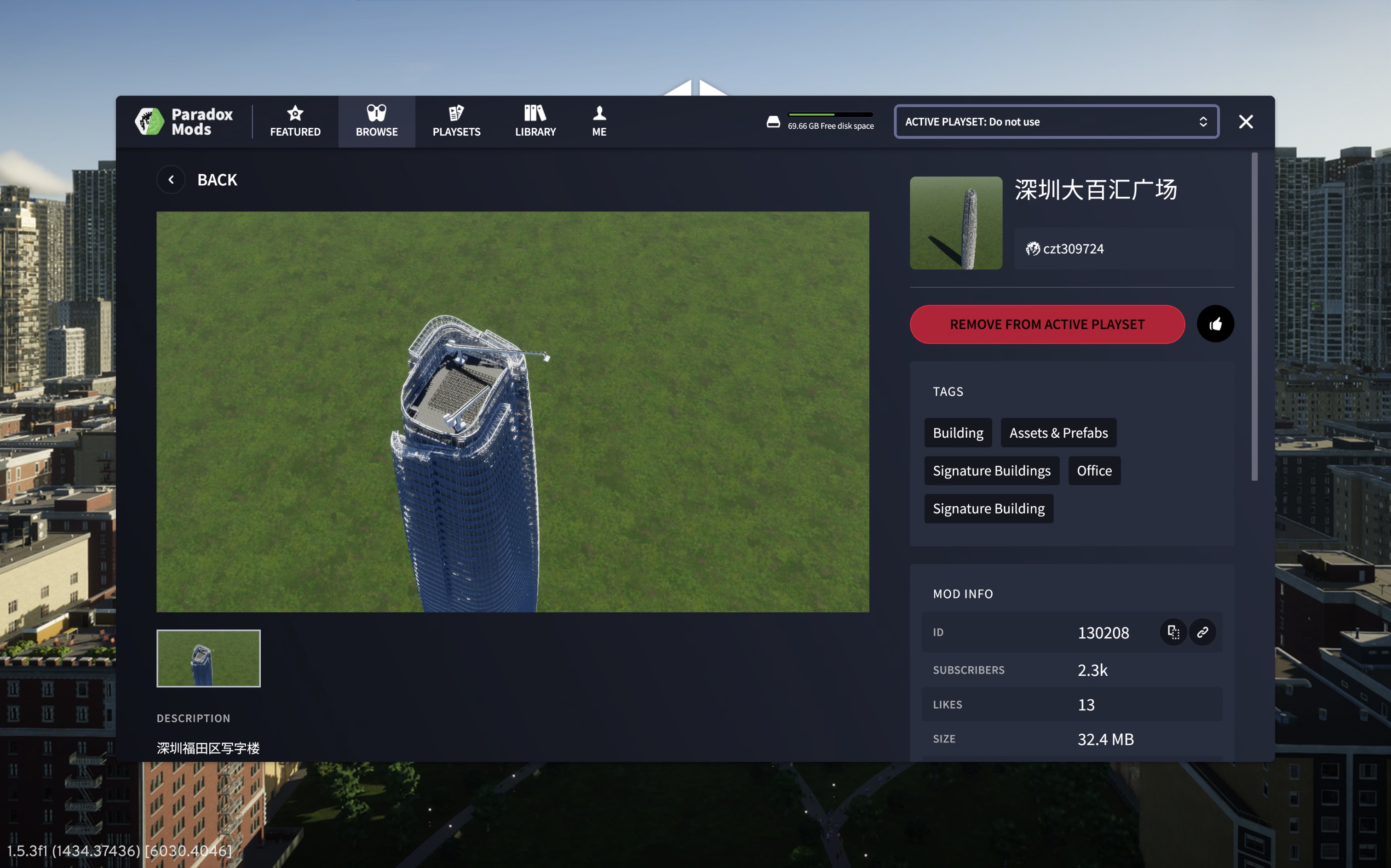Open author czt309724's profile

tap(1073, 249)
